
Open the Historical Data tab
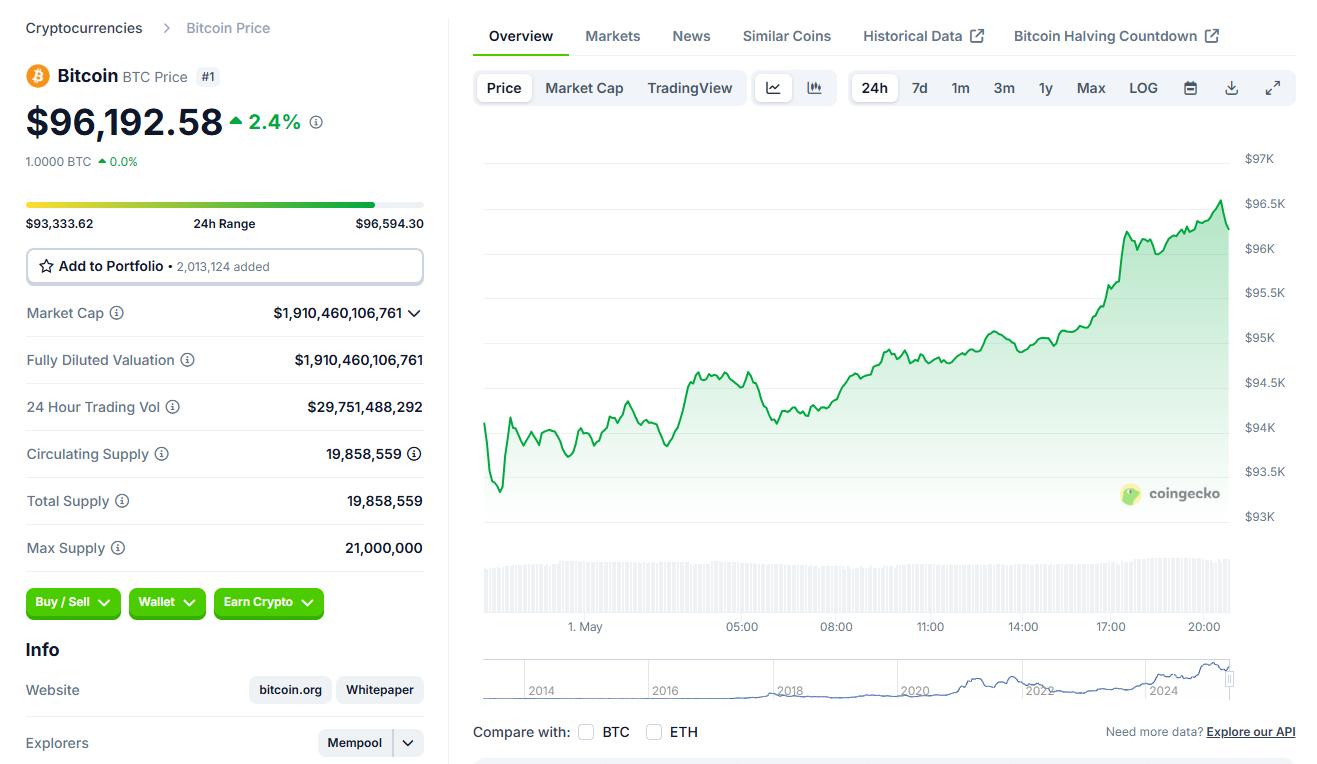tap(923, 36)
